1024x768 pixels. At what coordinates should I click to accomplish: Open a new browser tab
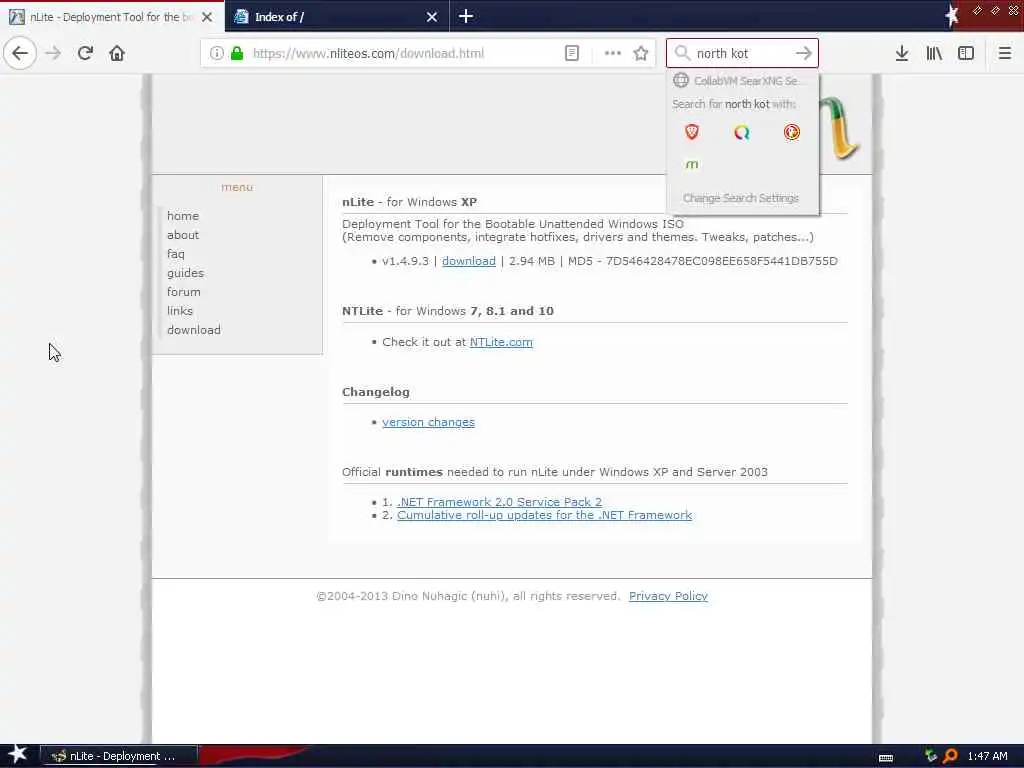(466, 16)
